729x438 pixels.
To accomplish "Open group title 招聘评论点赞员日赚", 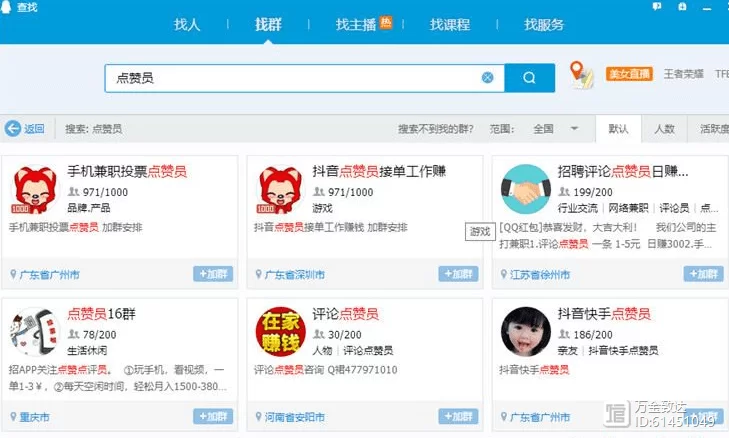I will point(623,171).
